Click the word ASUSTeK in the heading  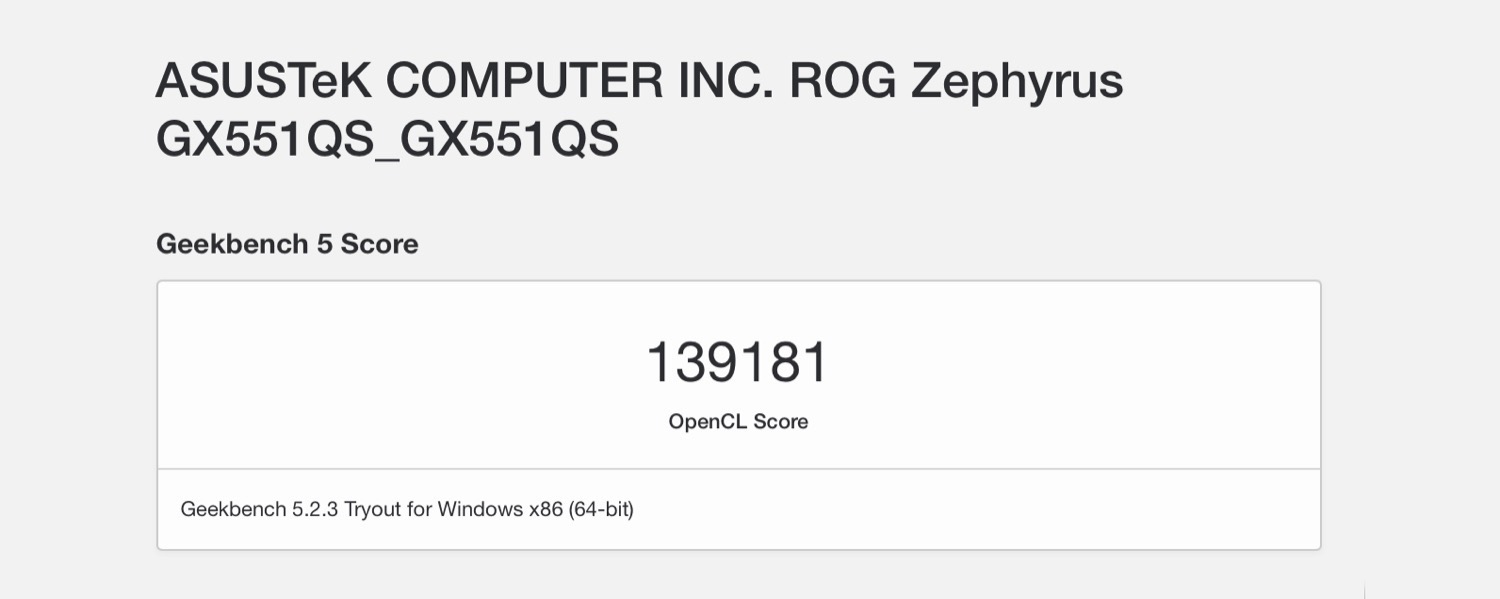(x=264, y=81)
